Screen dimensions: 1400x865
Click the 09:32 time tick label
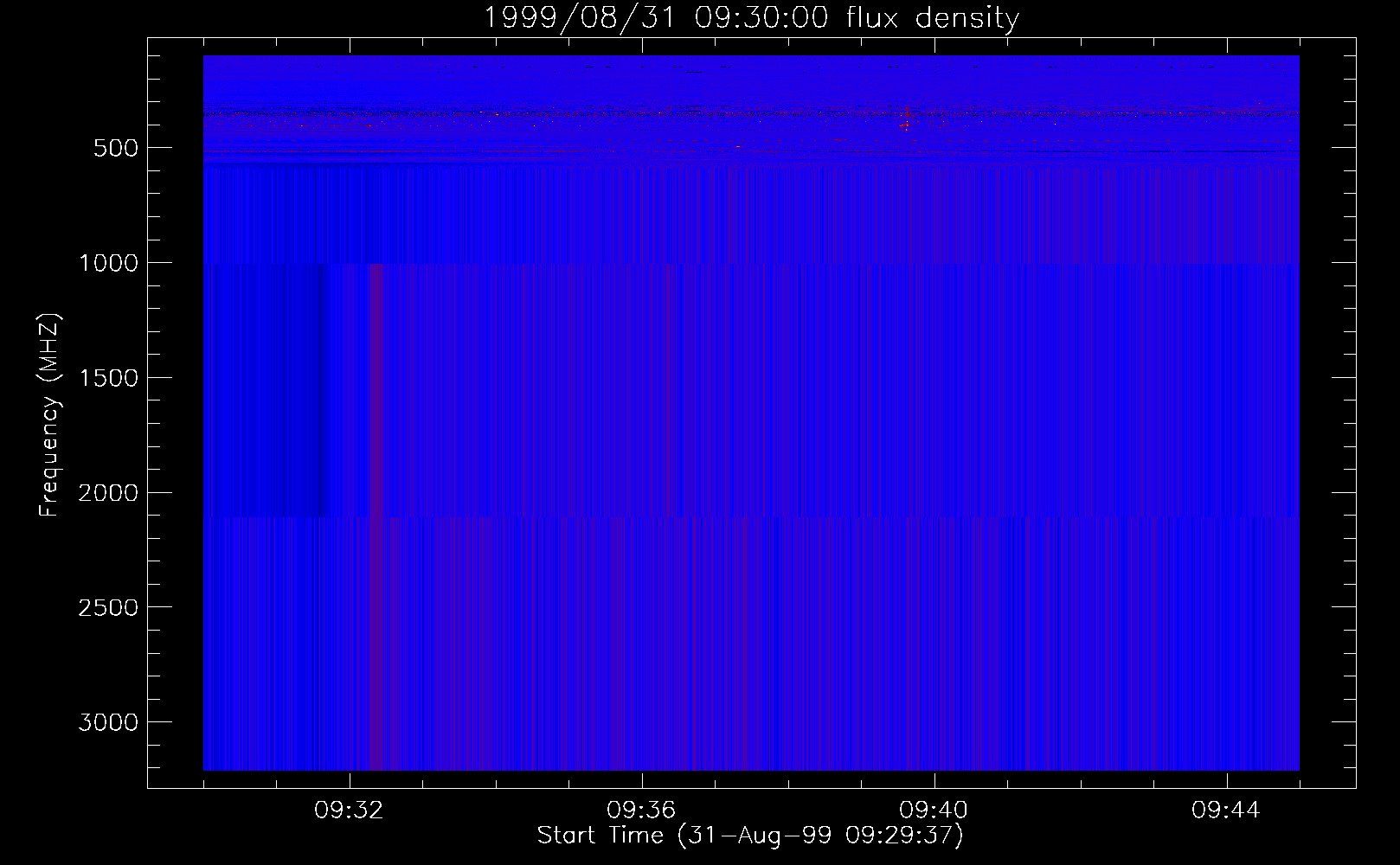(350, 811)
